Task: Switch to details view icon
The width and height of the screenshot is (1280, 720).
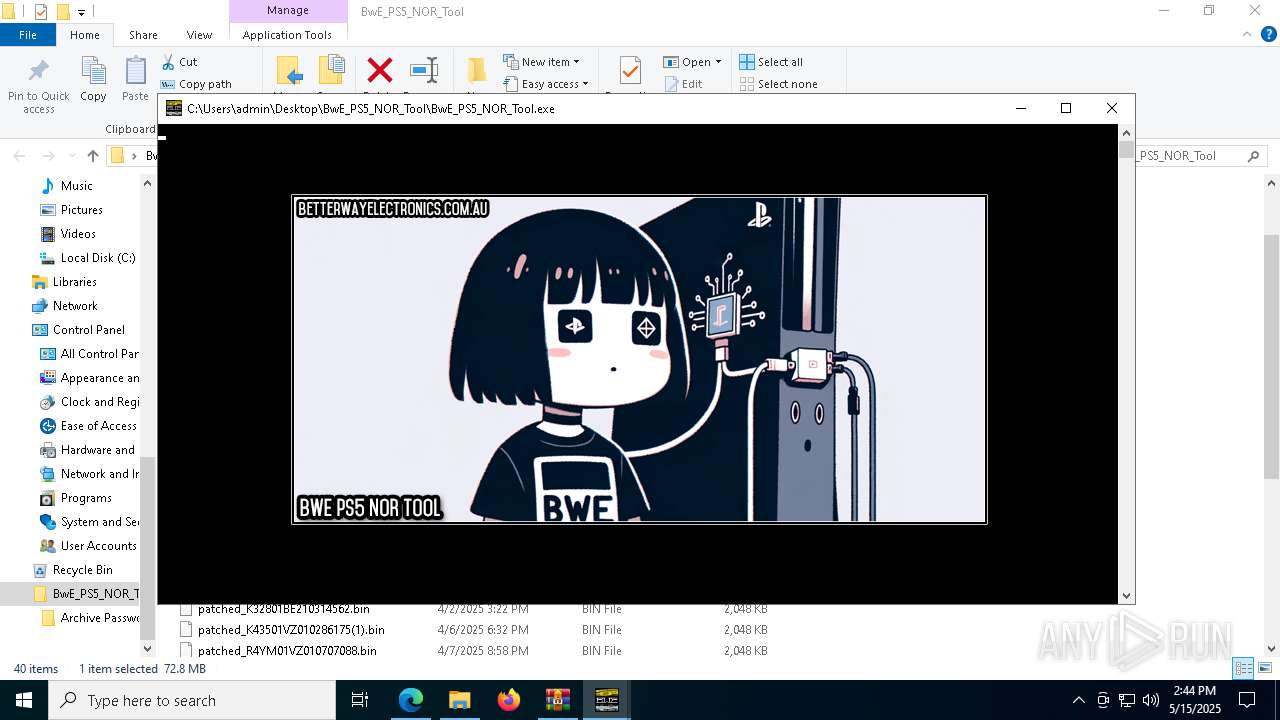Action: click(x=1243, y=668)
